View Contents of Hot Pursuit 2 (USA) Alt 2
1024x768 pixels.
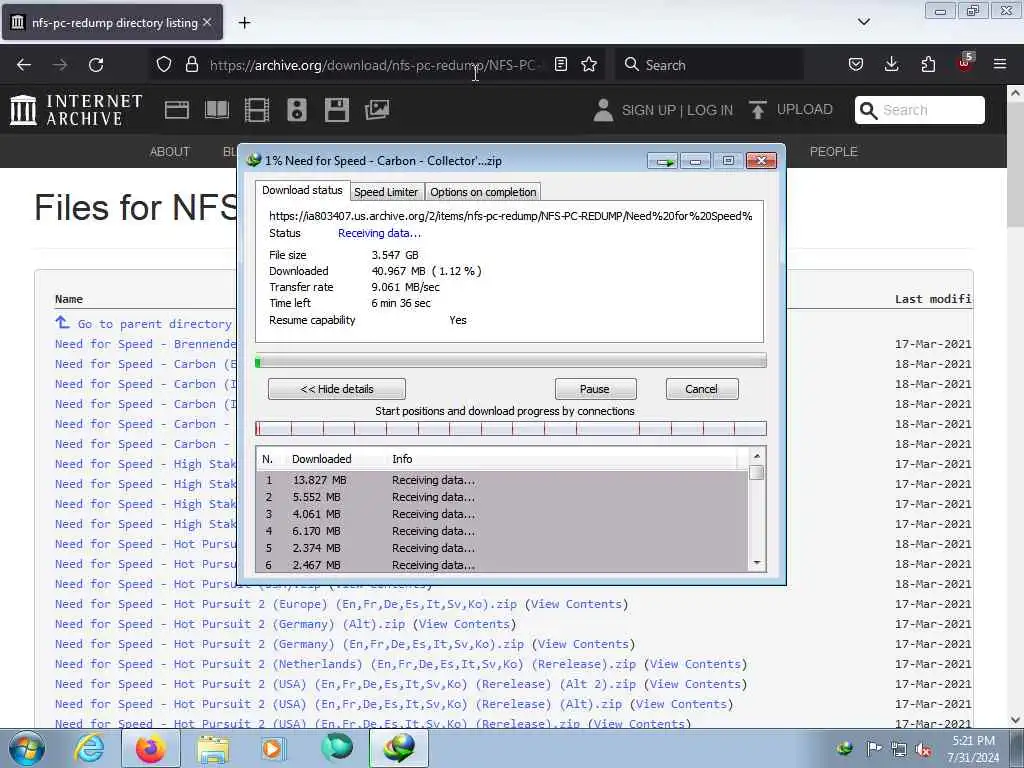coord(696,684)
